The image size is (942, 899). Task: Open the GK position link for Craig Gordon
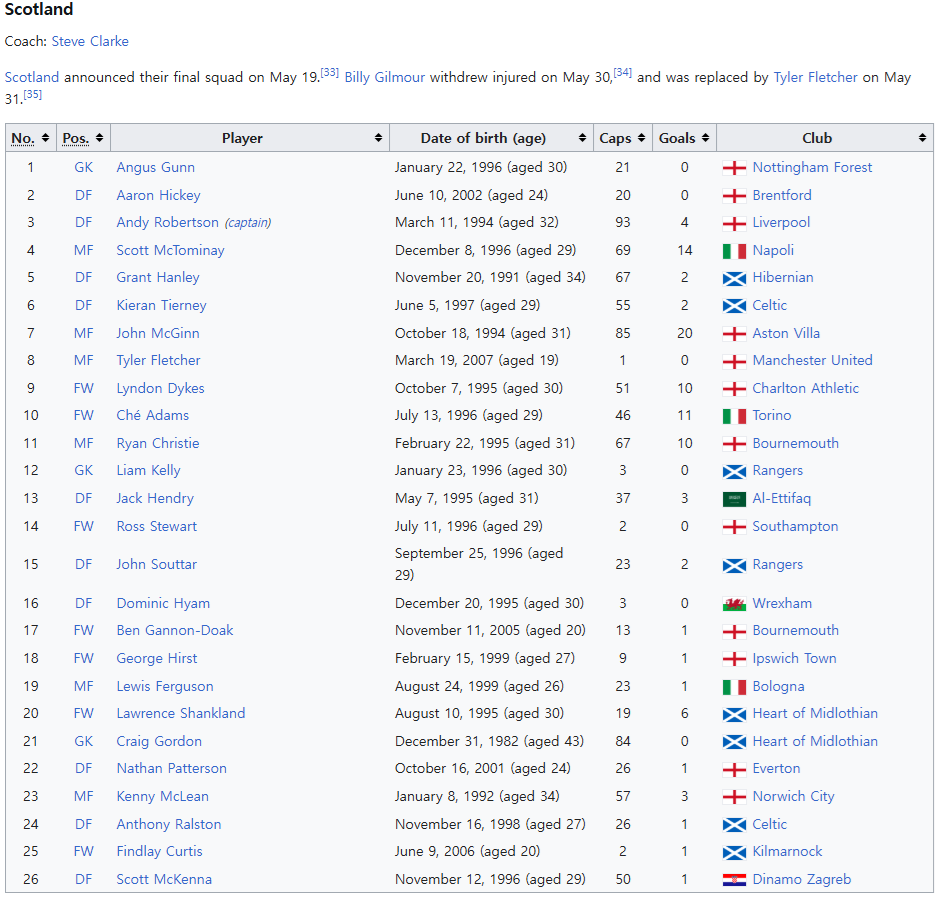pyautogui.click(x=84, y=742)
